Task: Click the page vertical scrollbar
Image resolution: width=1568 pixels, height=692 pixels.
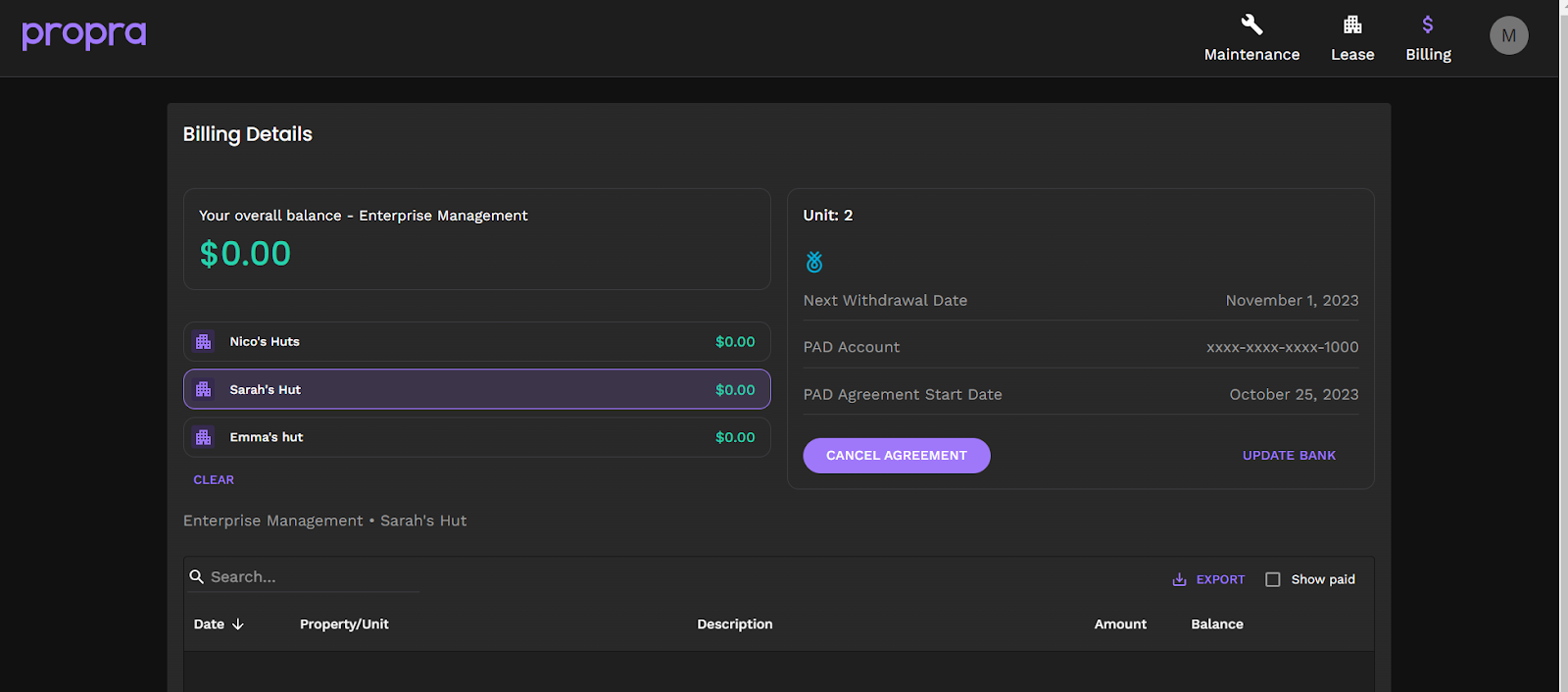Action: click(1563, 346)
